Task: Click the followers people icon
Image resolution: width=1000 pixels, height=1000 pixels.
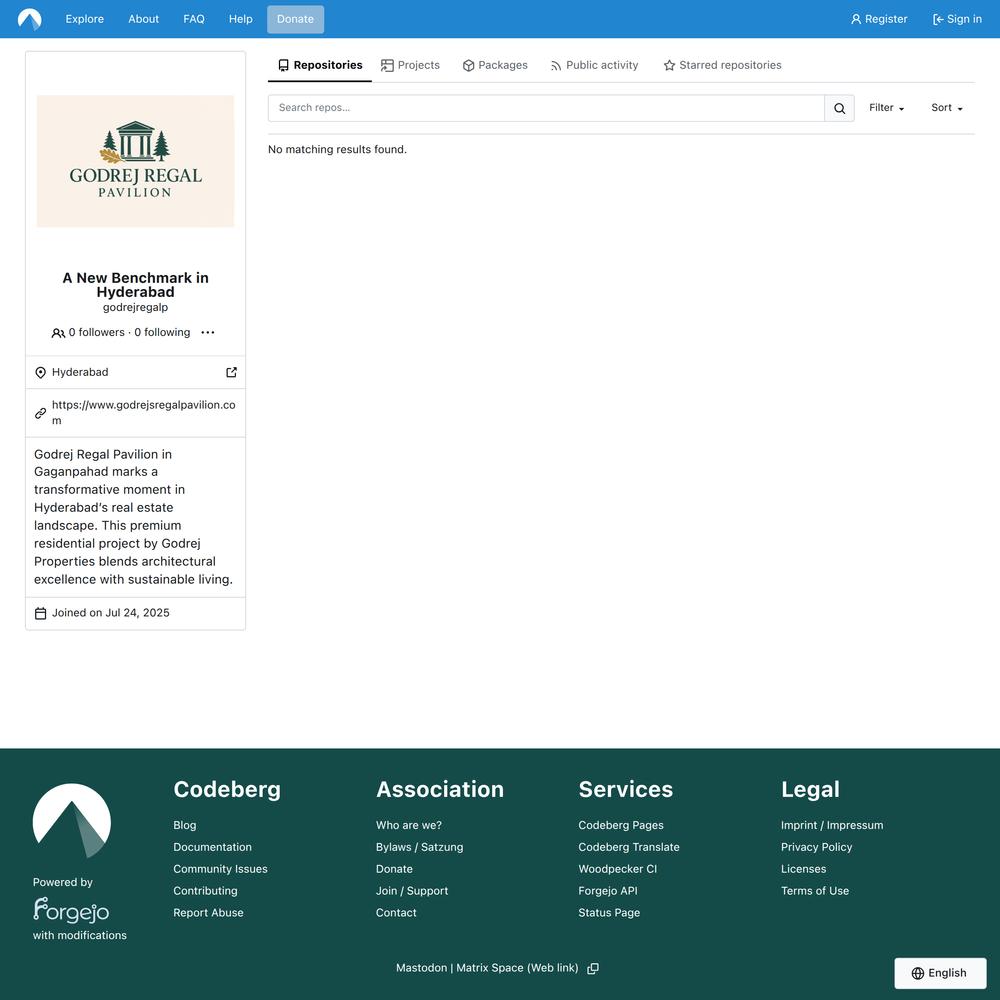Action: pyautogui.click(x=58, y=333)
